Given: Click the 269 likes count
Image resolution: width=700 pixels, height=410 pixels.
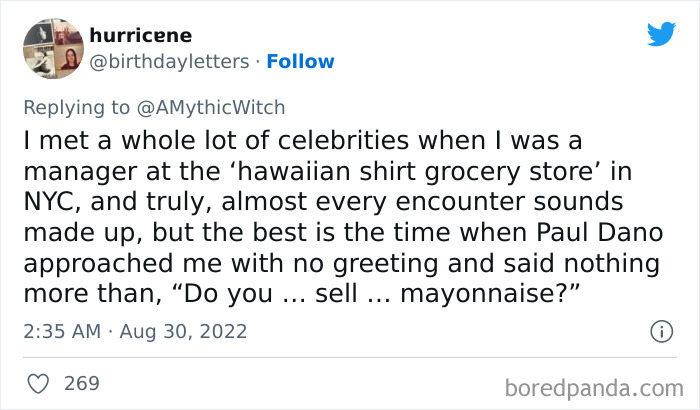Looking at the screenshot, I should [81, 383].
